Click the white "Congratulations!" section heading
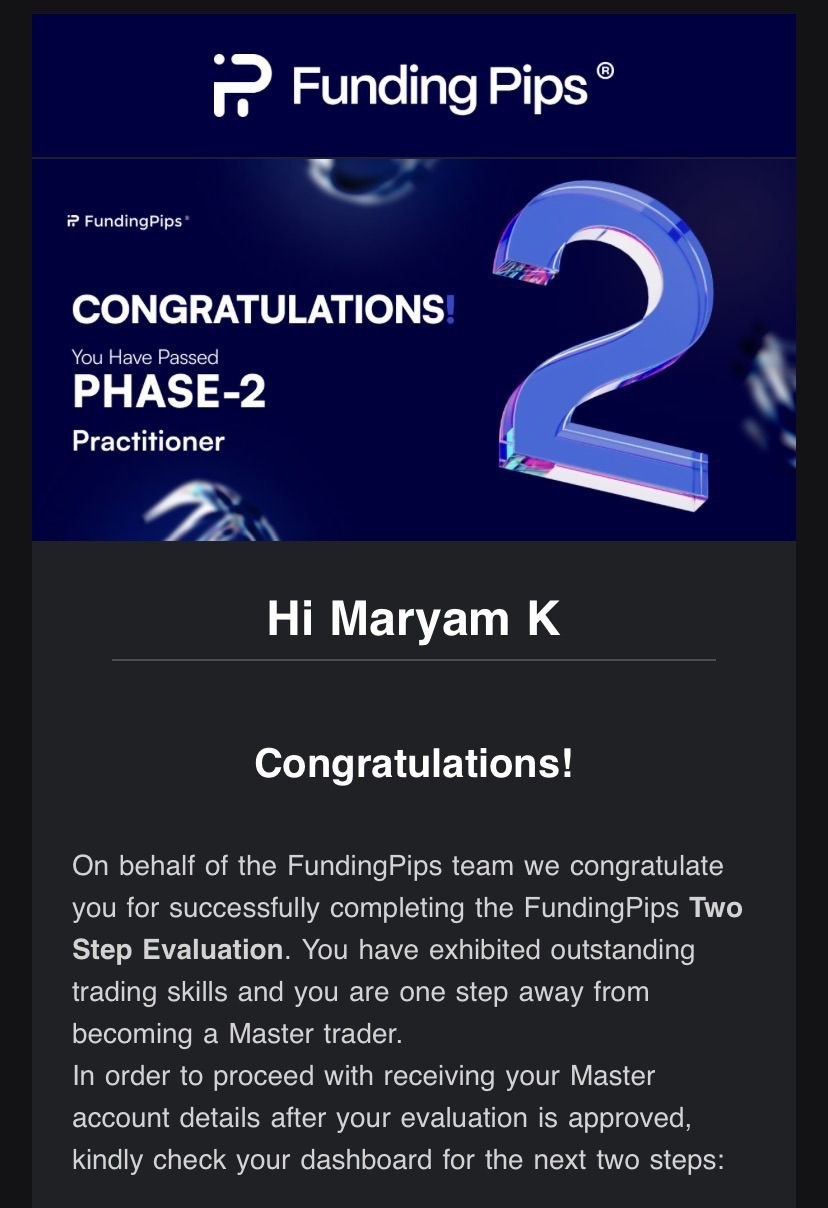This screenshot has height=1208, width=828. (413, 764)
